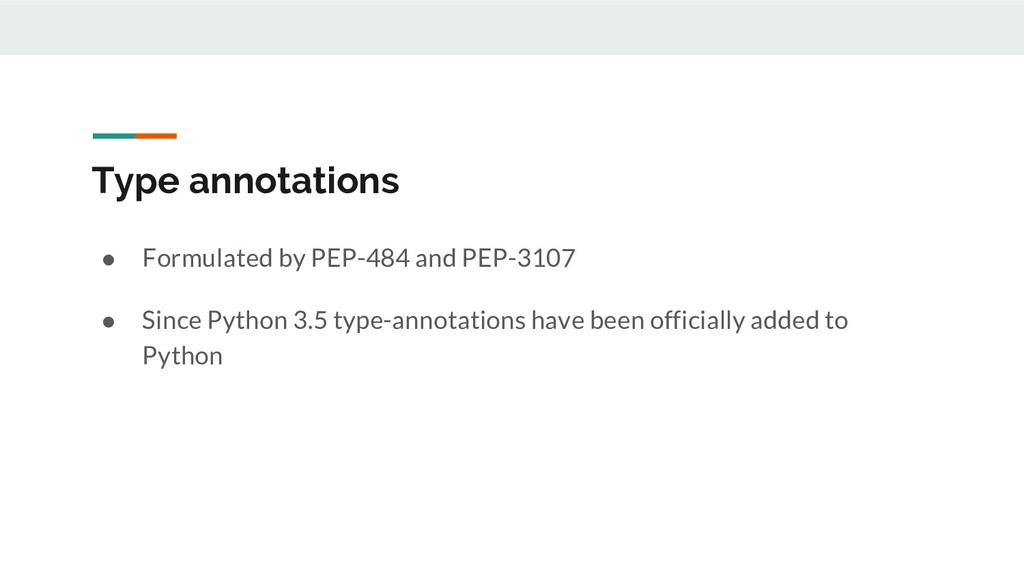Click the word "Type" in the title
This screenshot has width=1024, height=576.
coord(135,182)
